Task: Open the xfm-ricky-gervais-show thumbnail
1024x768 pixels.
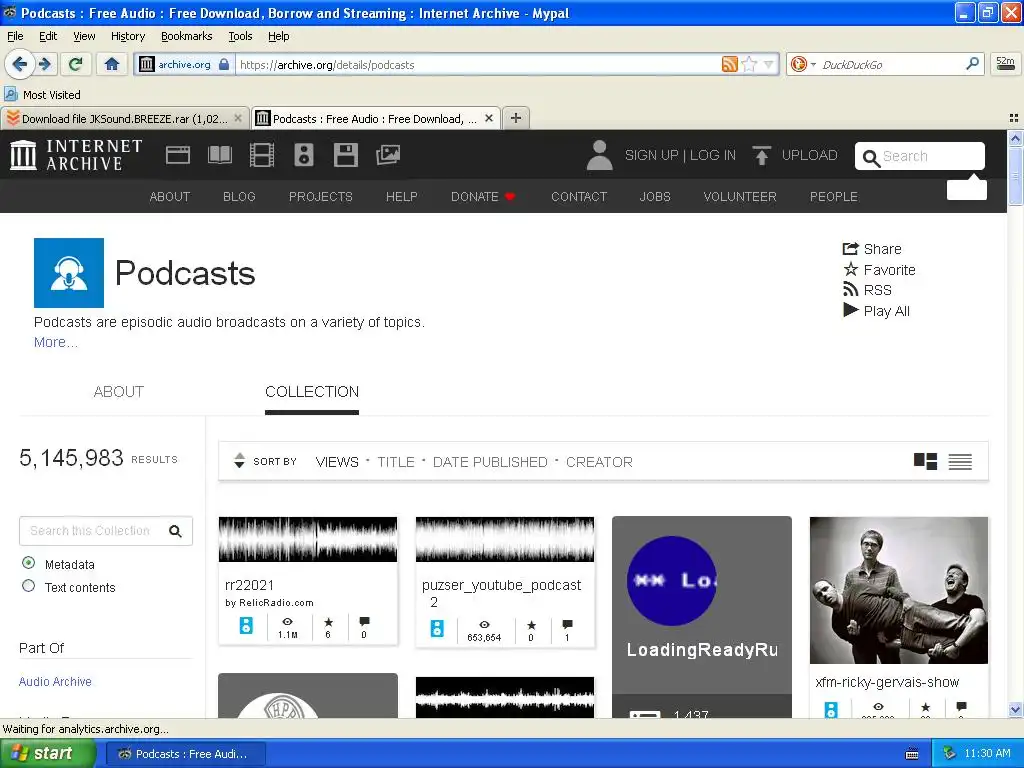Action: (899, 590)
